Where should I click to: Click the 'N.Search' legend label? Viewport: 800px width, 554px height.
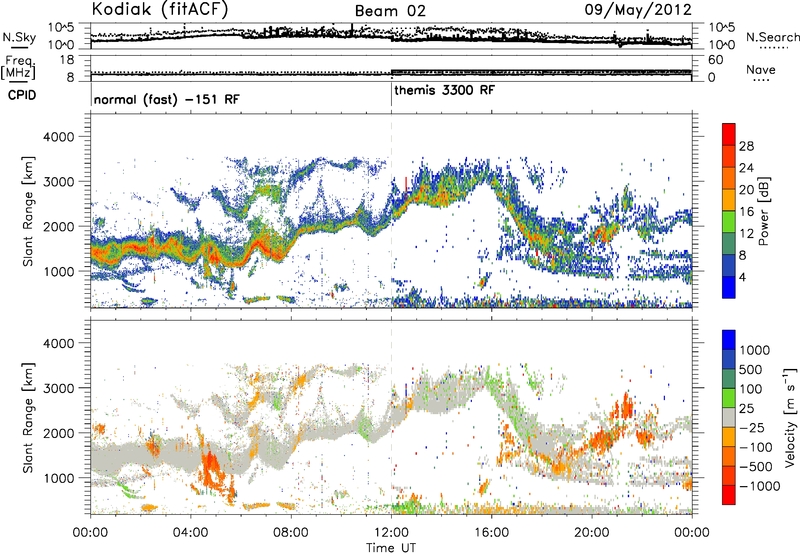point(772,37)
